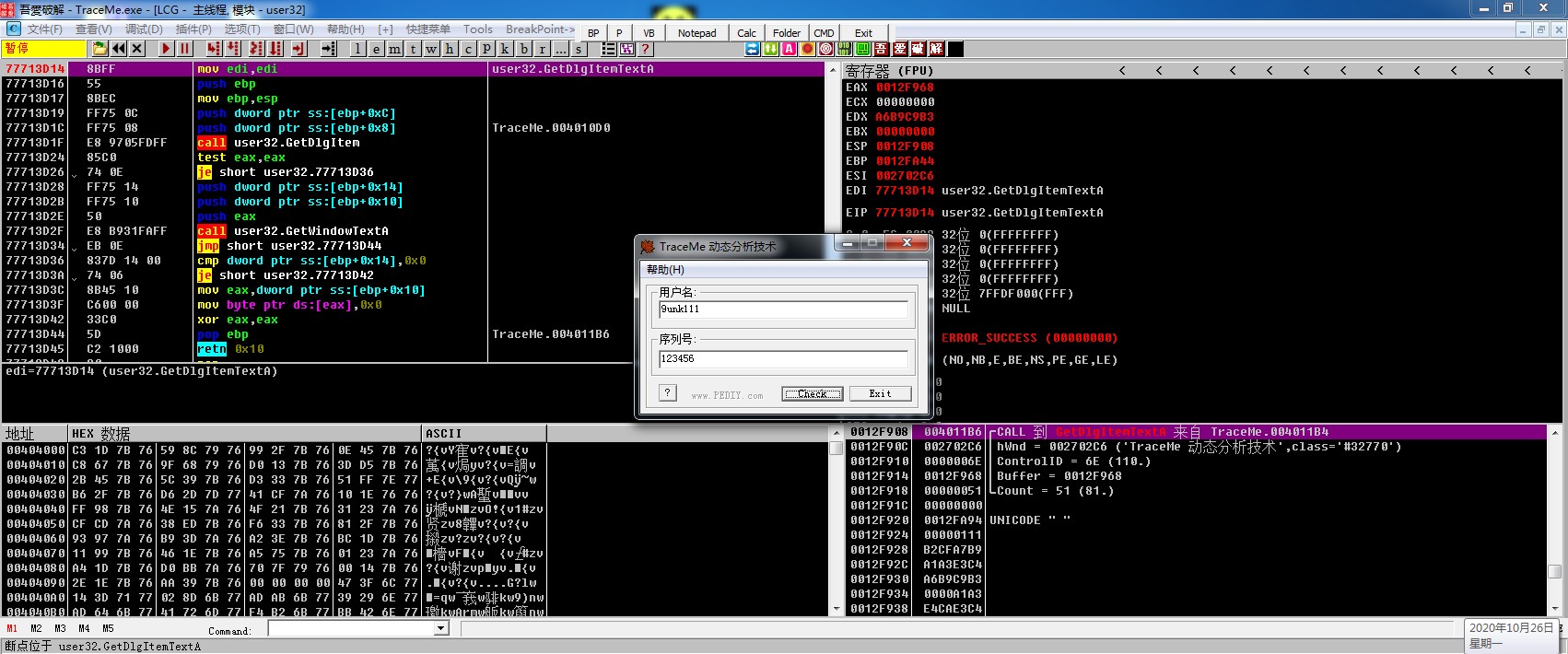Open the 调试(D) debug menu

(144, 29)
